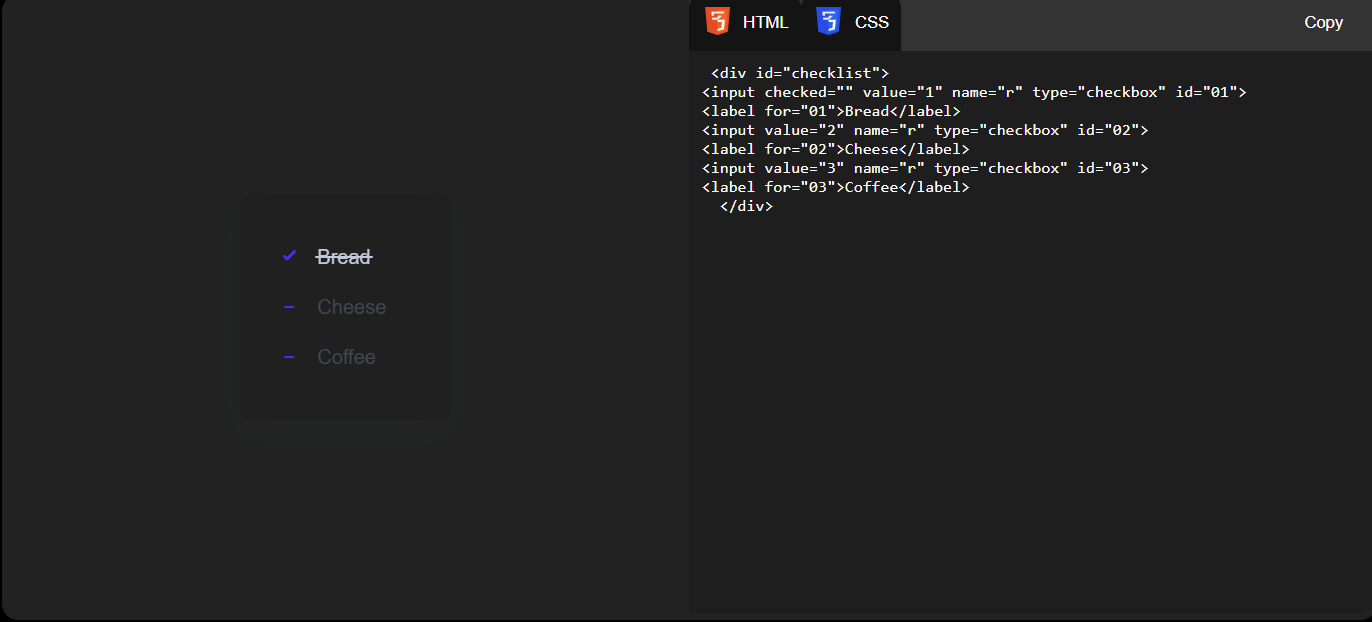Click the Coffee label text
Viewport: 1372px width, 622px height.
point(346,356)
